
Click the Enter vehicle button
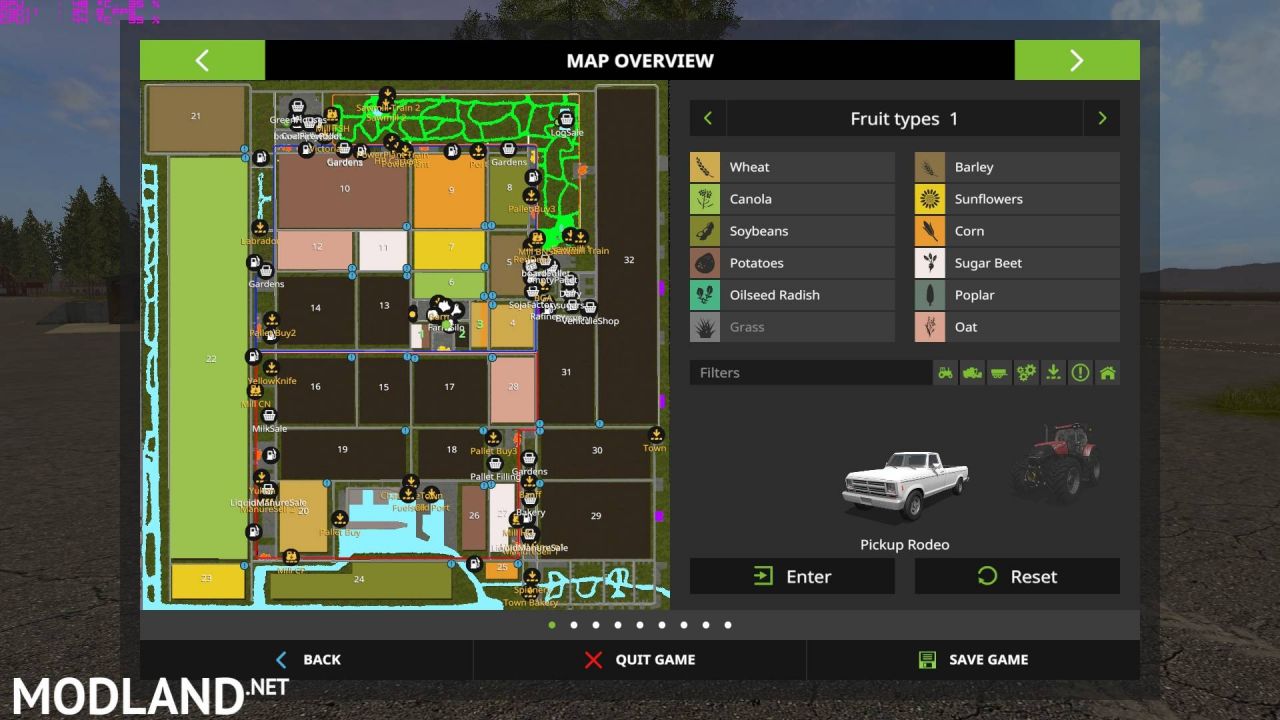(x=792, y=576)
